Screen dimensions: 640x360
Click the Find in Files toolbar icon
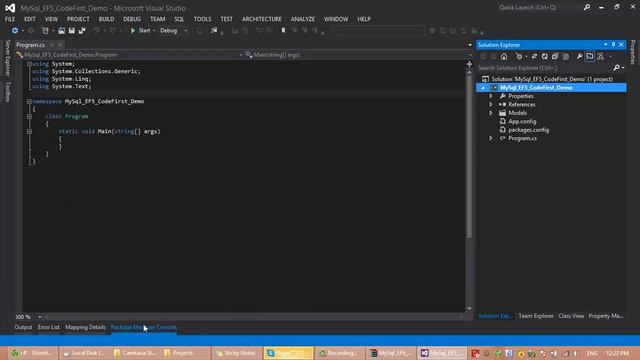click(x=214, y=31)
